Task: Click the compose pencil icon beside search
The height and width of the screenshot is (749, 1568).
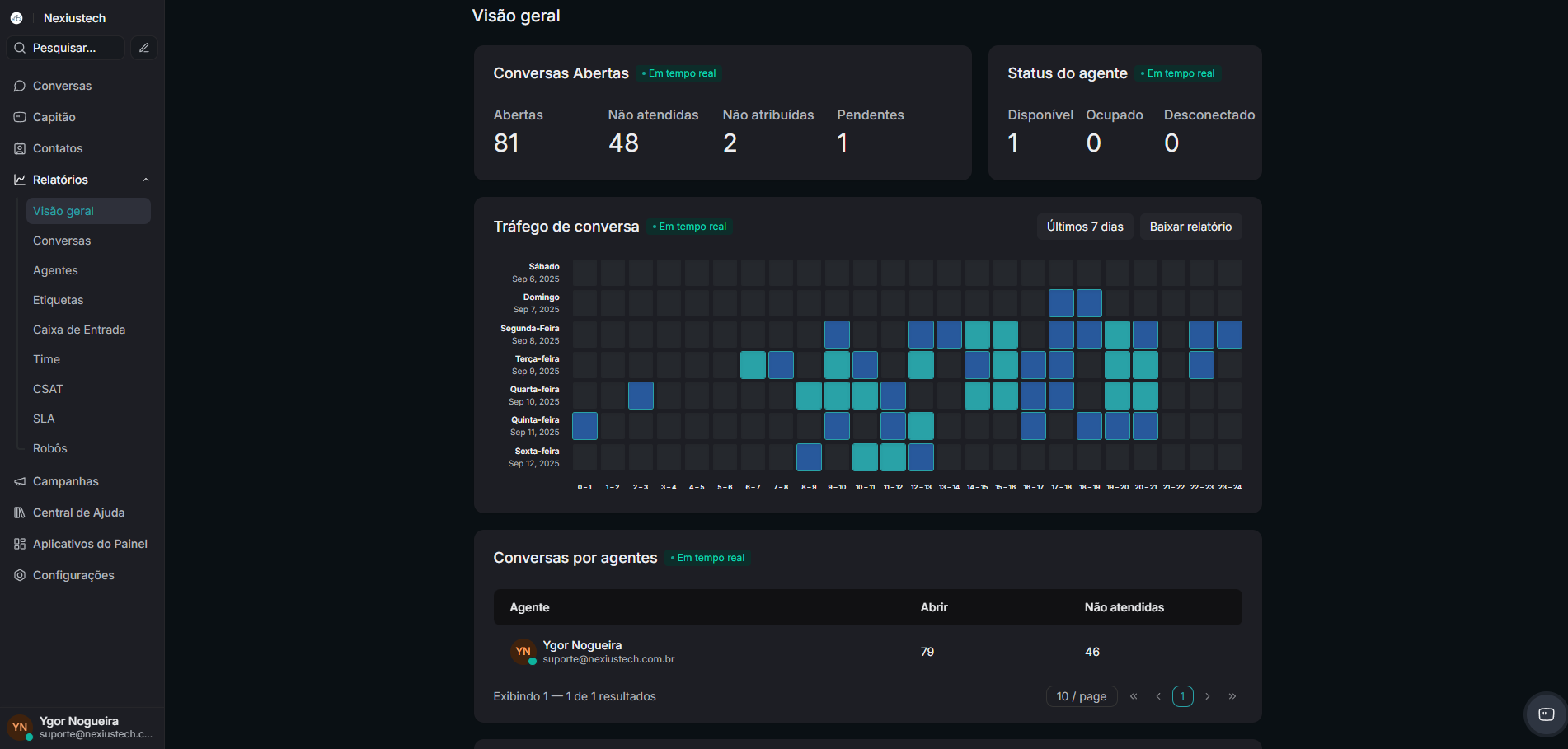Action: 143,48
